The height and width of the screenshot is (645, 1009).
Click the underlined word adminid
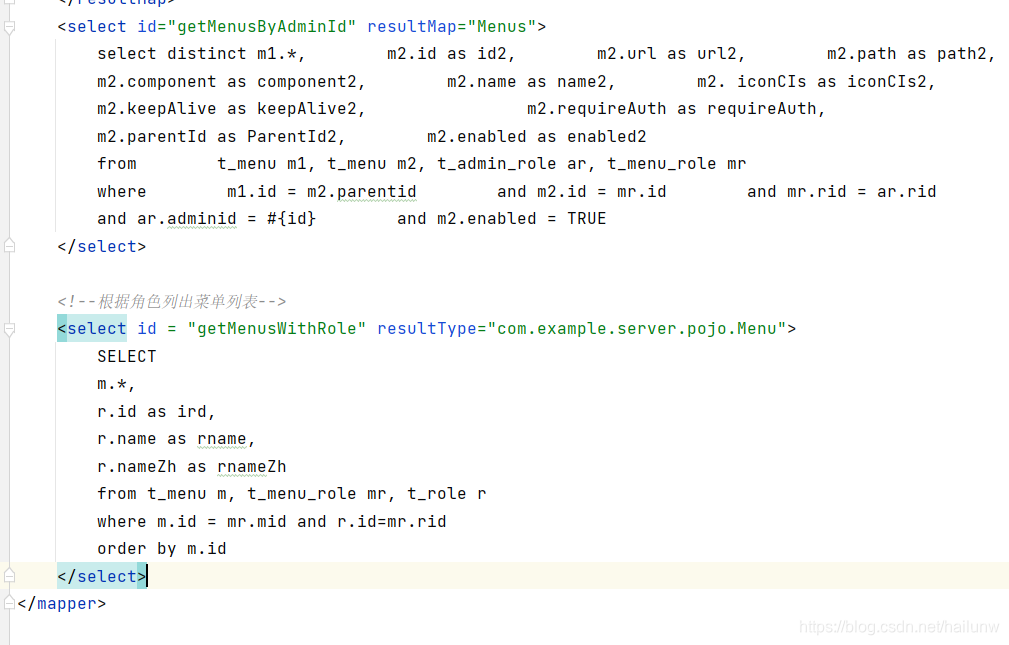(201, 219)
